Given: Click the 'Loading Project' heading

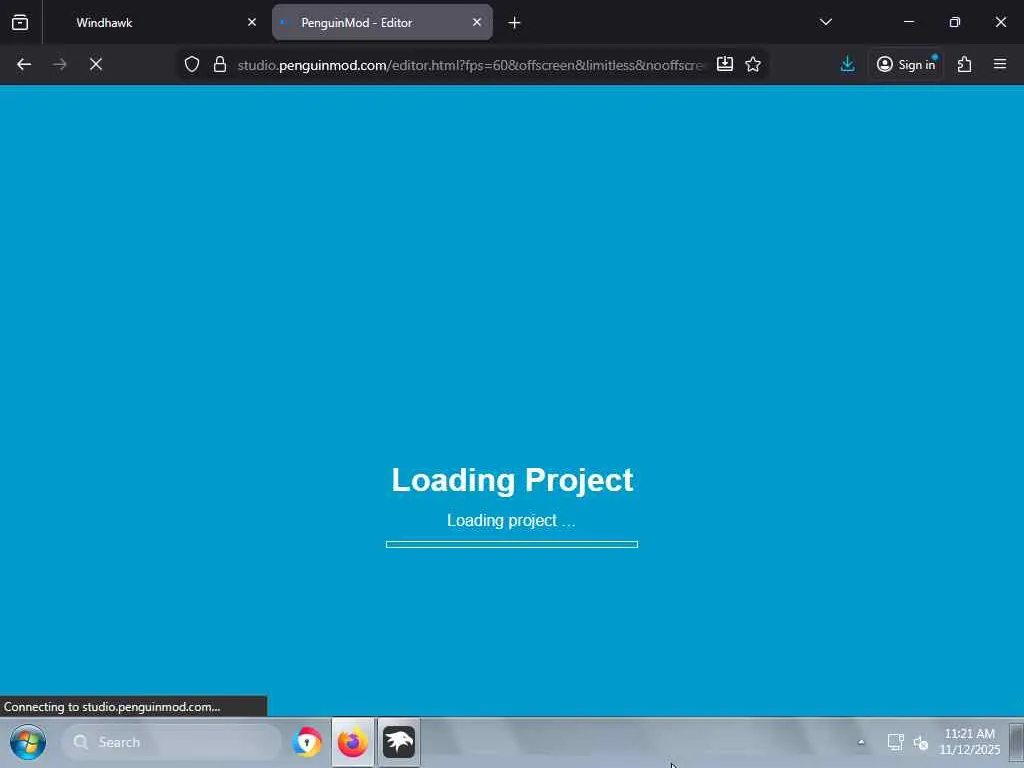Looking at the screenshot, I should 512,480.
